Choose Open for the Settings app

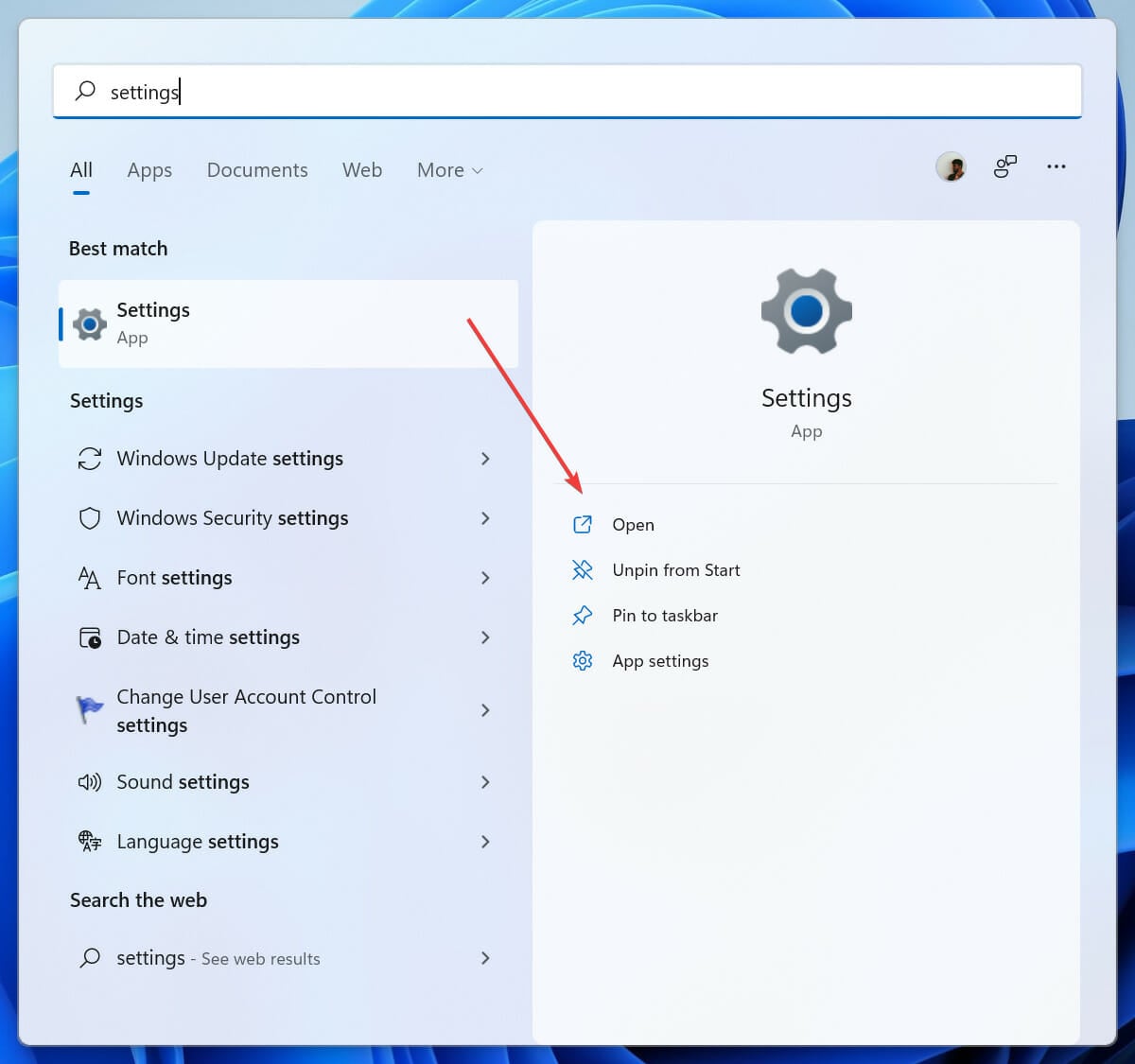[x=633, y=525]
